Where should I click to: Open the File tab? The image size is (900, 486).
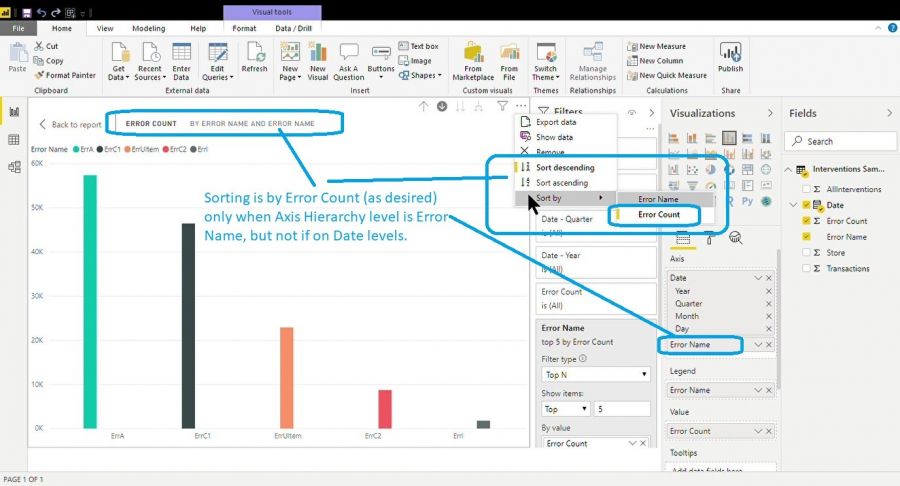18,28
